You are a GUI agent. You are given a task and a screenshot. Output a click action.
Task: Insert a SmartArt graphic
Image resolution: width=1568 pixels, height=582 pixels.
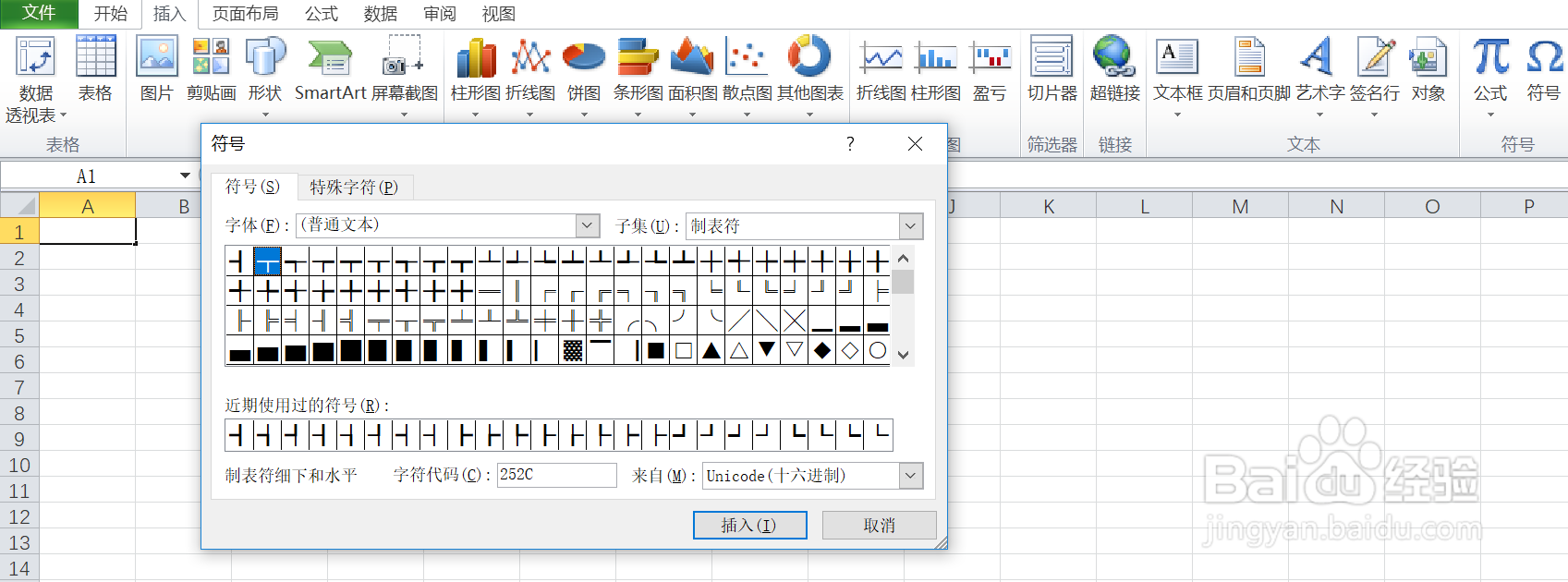point(330,69)
